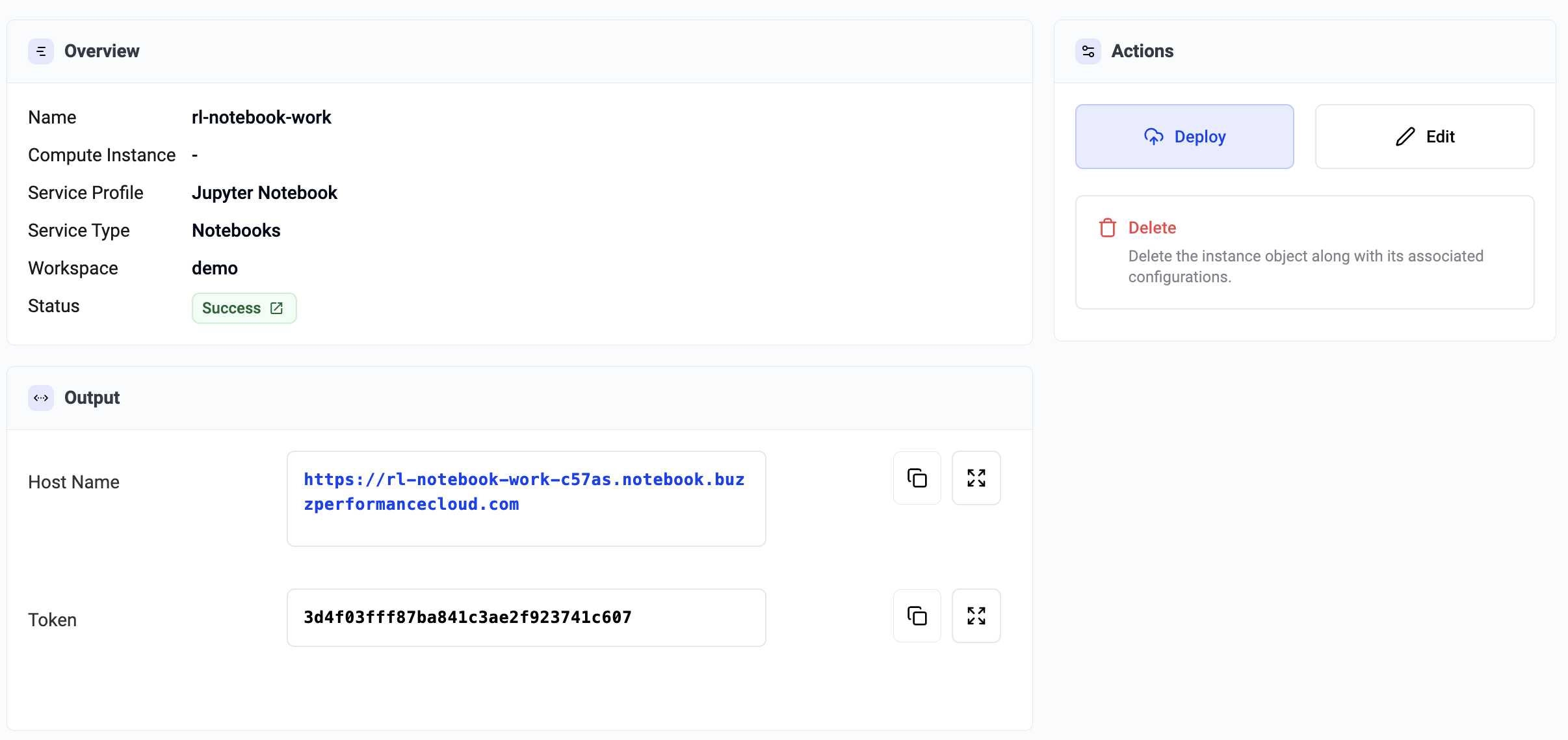The height and width of the screenshot is (740, 1568).
Task: Click the Output heading
Action: tap(92, 398)
